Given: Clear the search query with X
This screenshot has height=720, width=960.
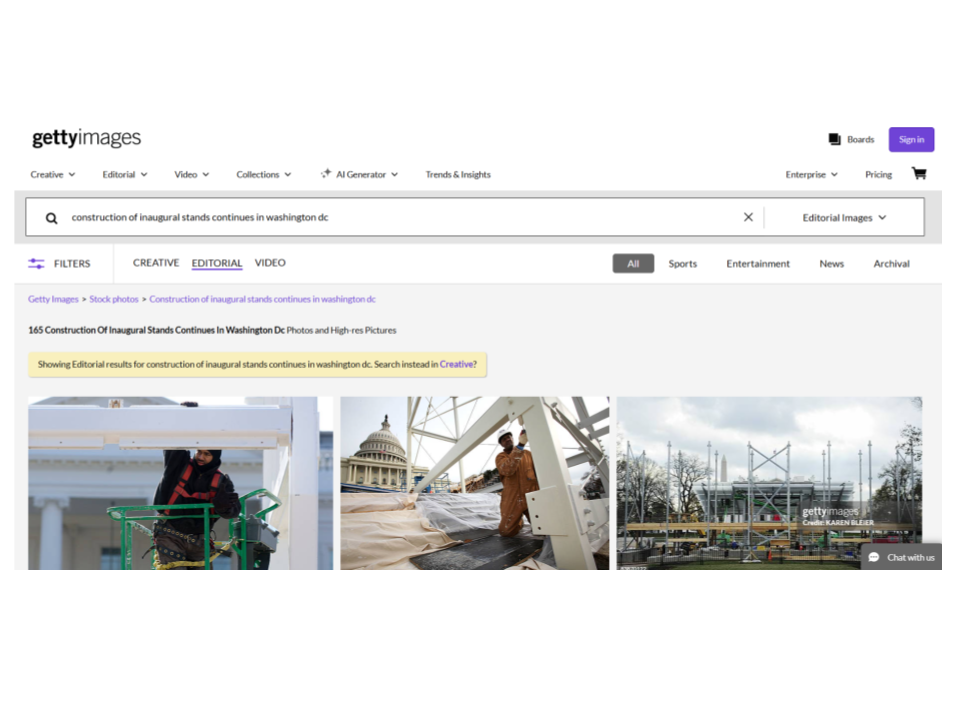Looking at the screenshot, I should tap(748, 217).
